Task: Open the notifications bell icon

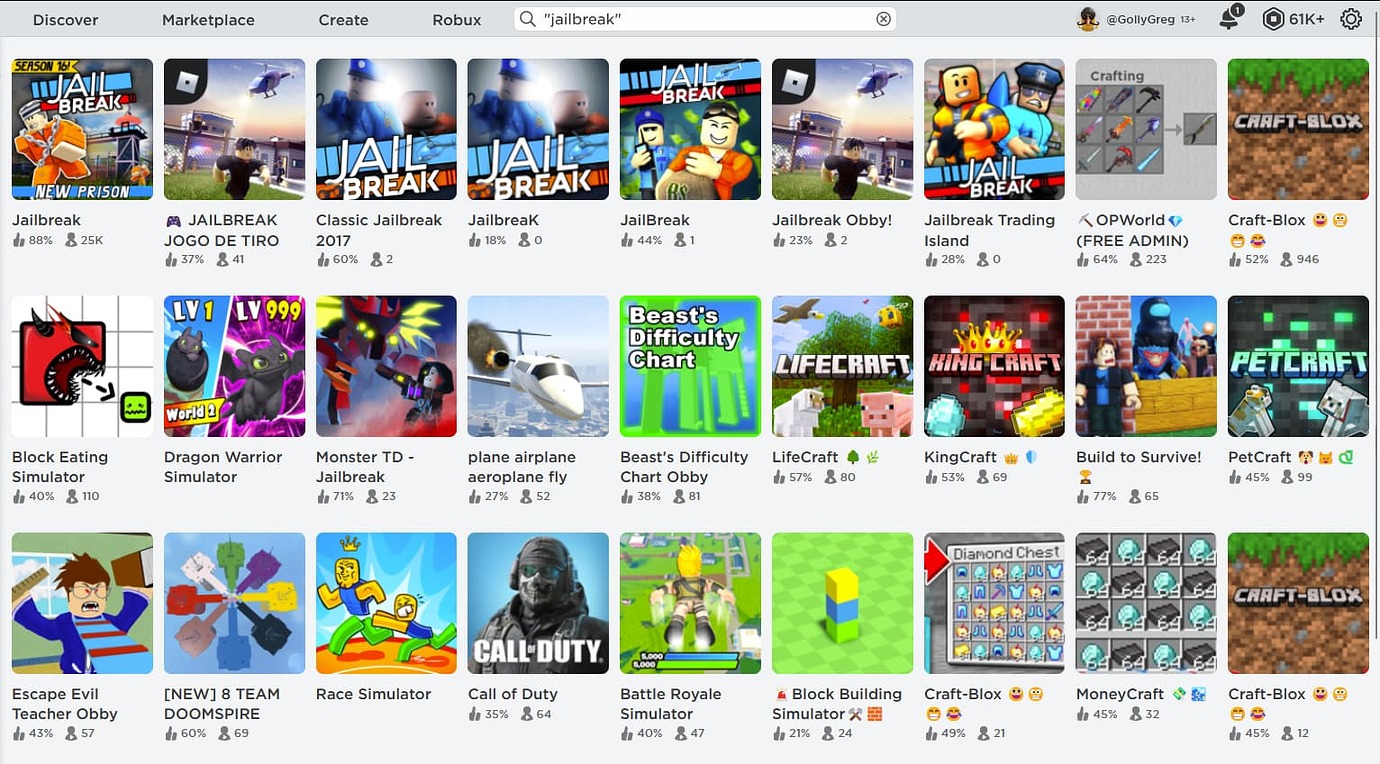Action: point(1230,18)
